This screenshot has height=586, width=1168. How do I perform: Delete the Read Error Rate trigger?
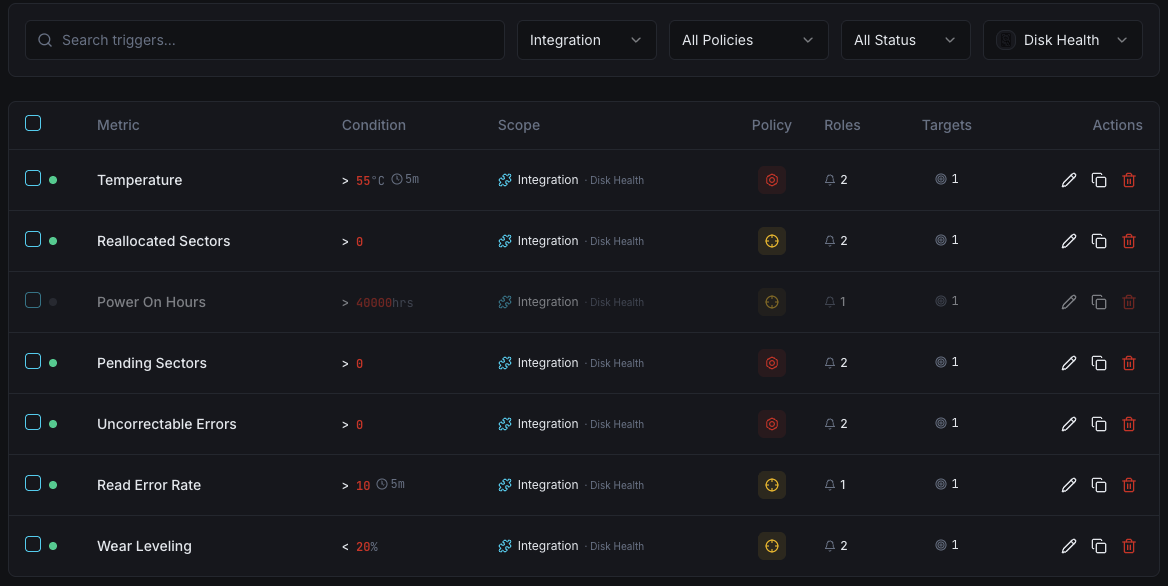coord(1129,485)
